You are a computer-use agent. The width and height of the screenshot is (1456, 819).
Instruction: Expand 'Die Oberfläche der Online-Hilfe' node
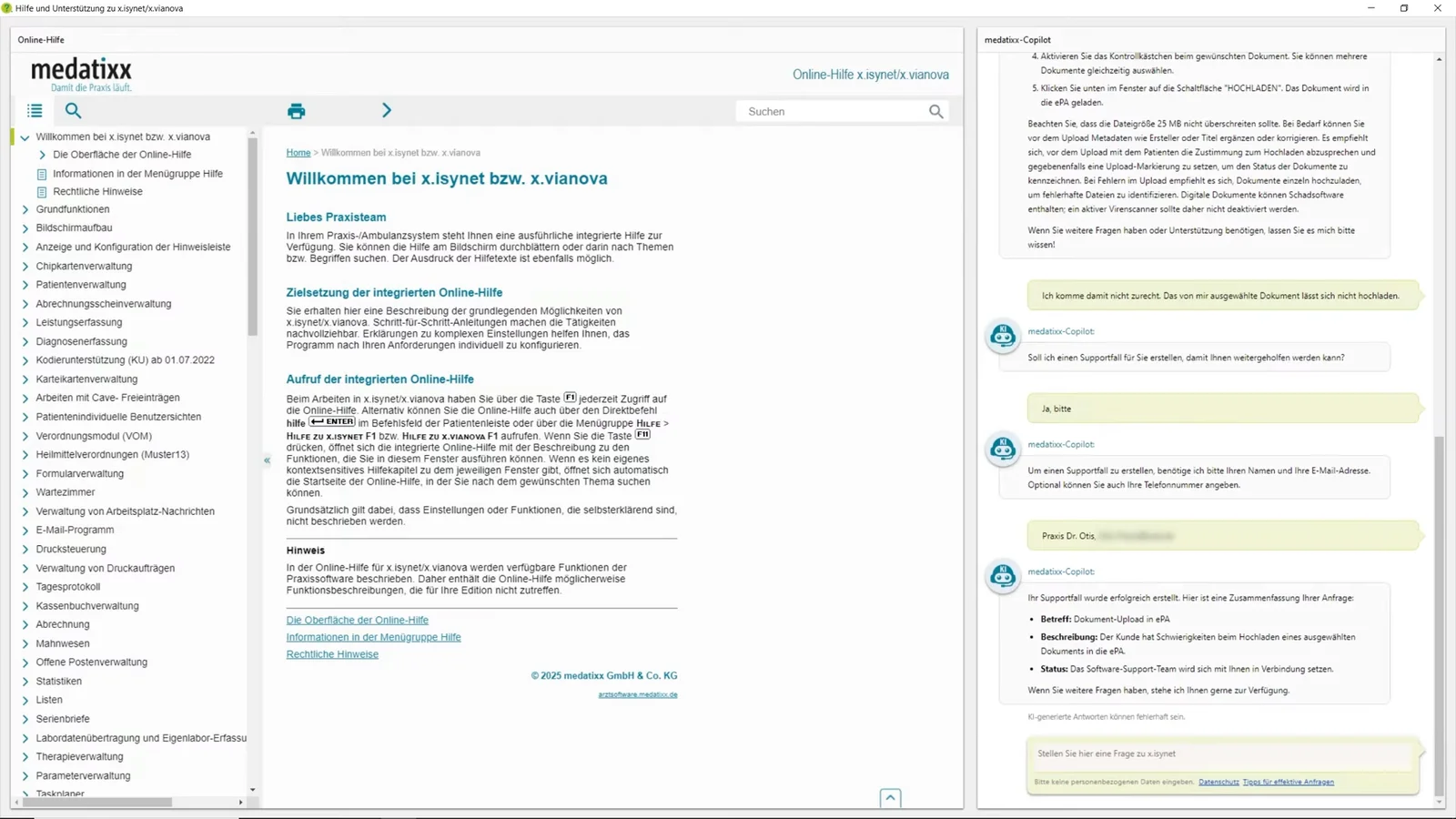click(x=42, y=155)
